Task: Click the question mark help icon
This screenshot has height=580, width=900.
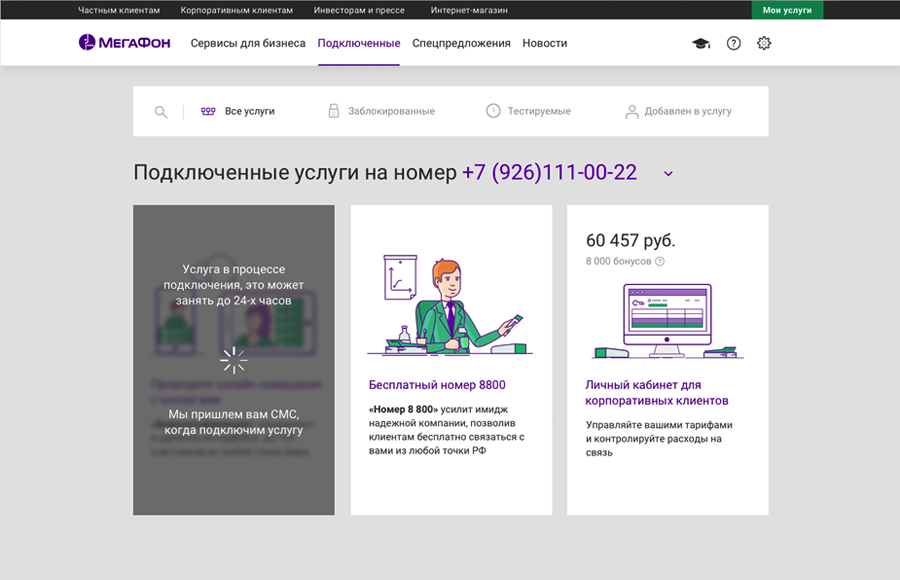Action: 733,43
